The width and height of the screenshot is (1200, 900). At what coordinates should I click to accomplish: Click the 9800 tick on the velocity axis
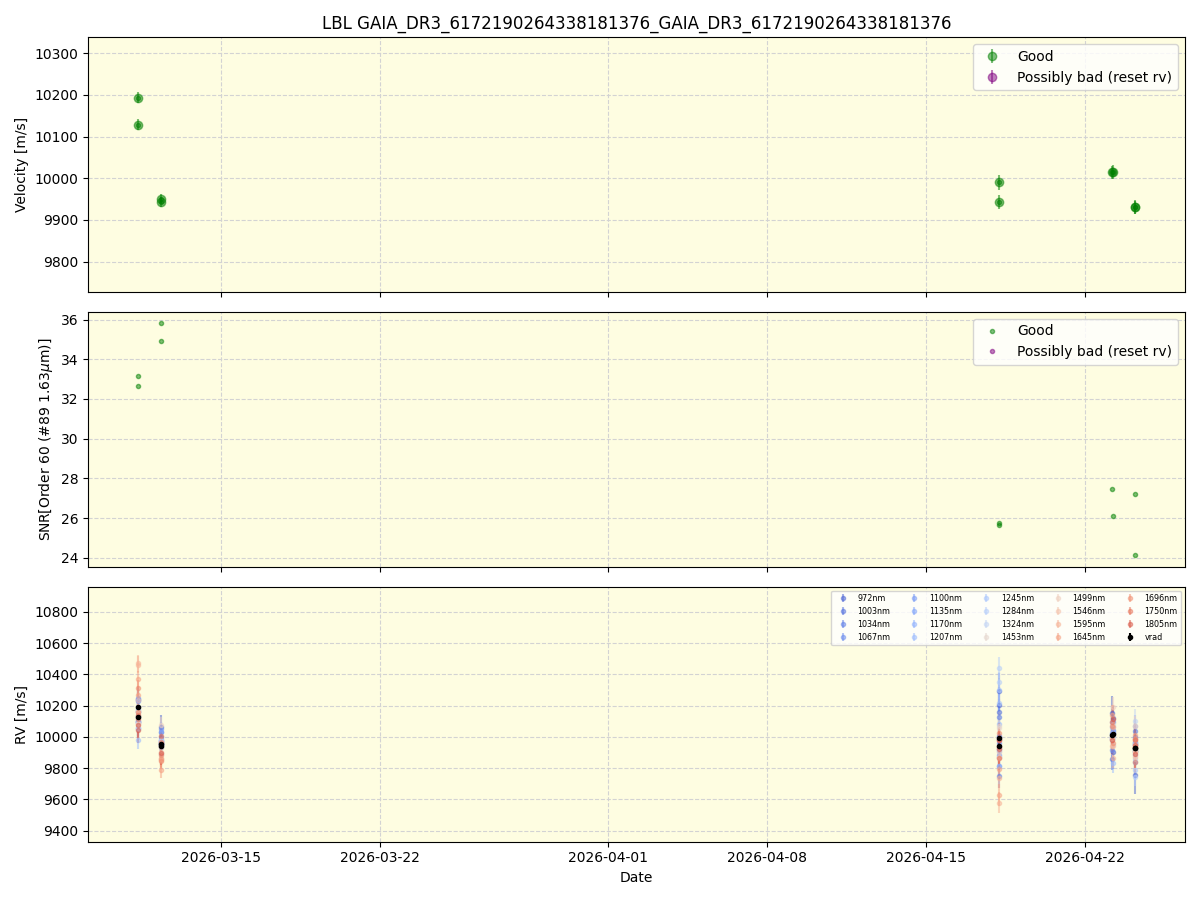63,262
